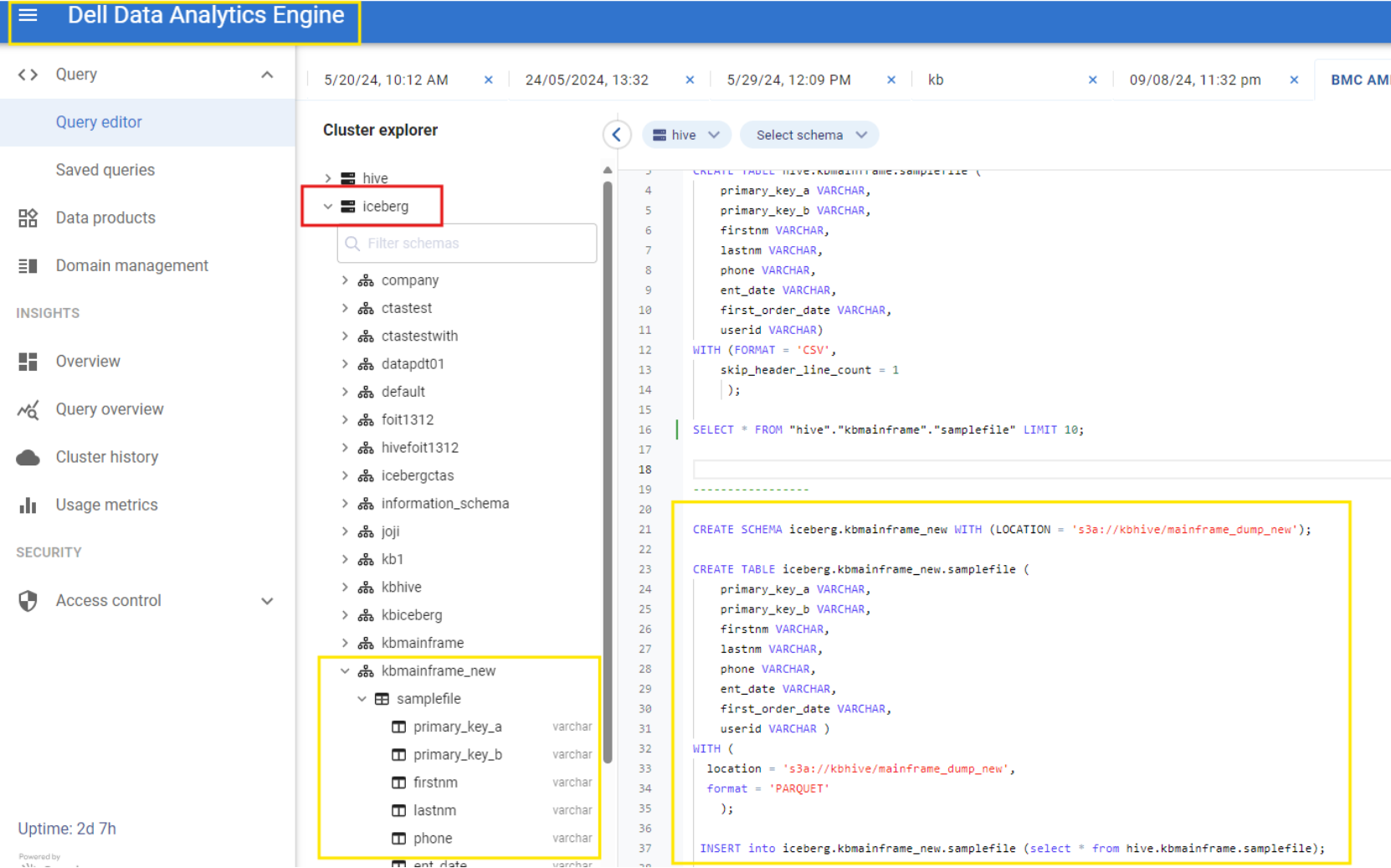Collapse cluster explorer with back arrow button
This screenshot has width=1391, height=868.
(x=617, y=135)
